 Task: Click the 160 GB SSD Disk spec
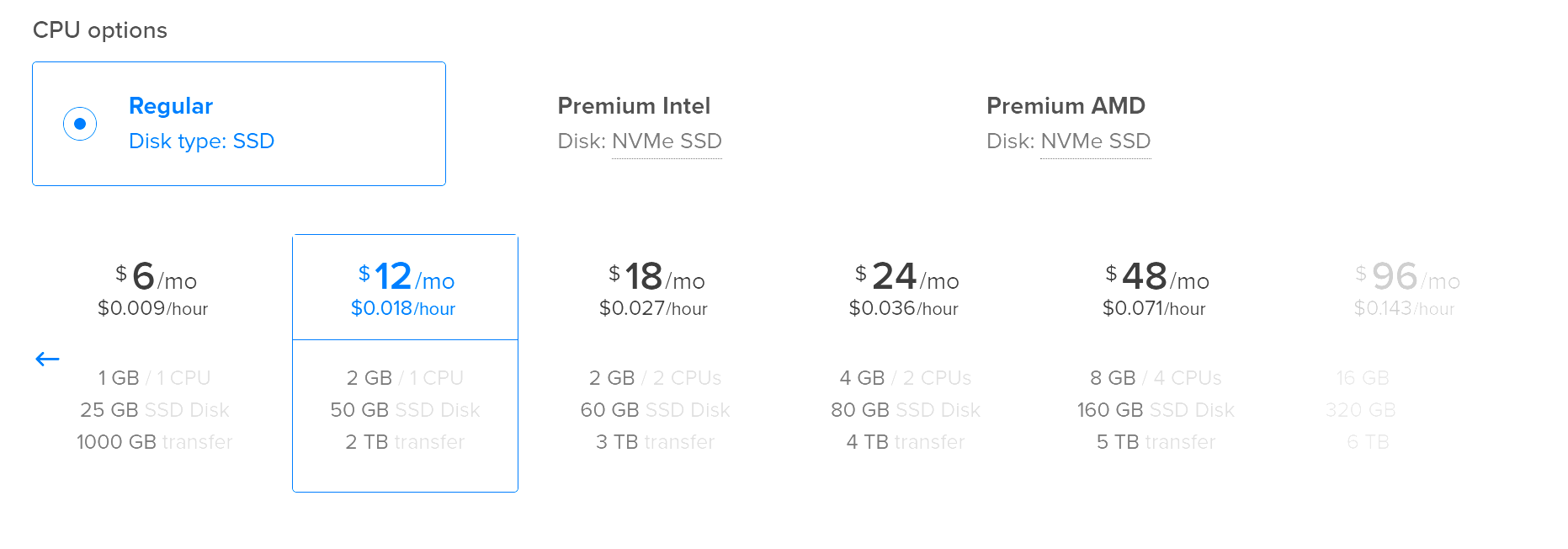1156,410
